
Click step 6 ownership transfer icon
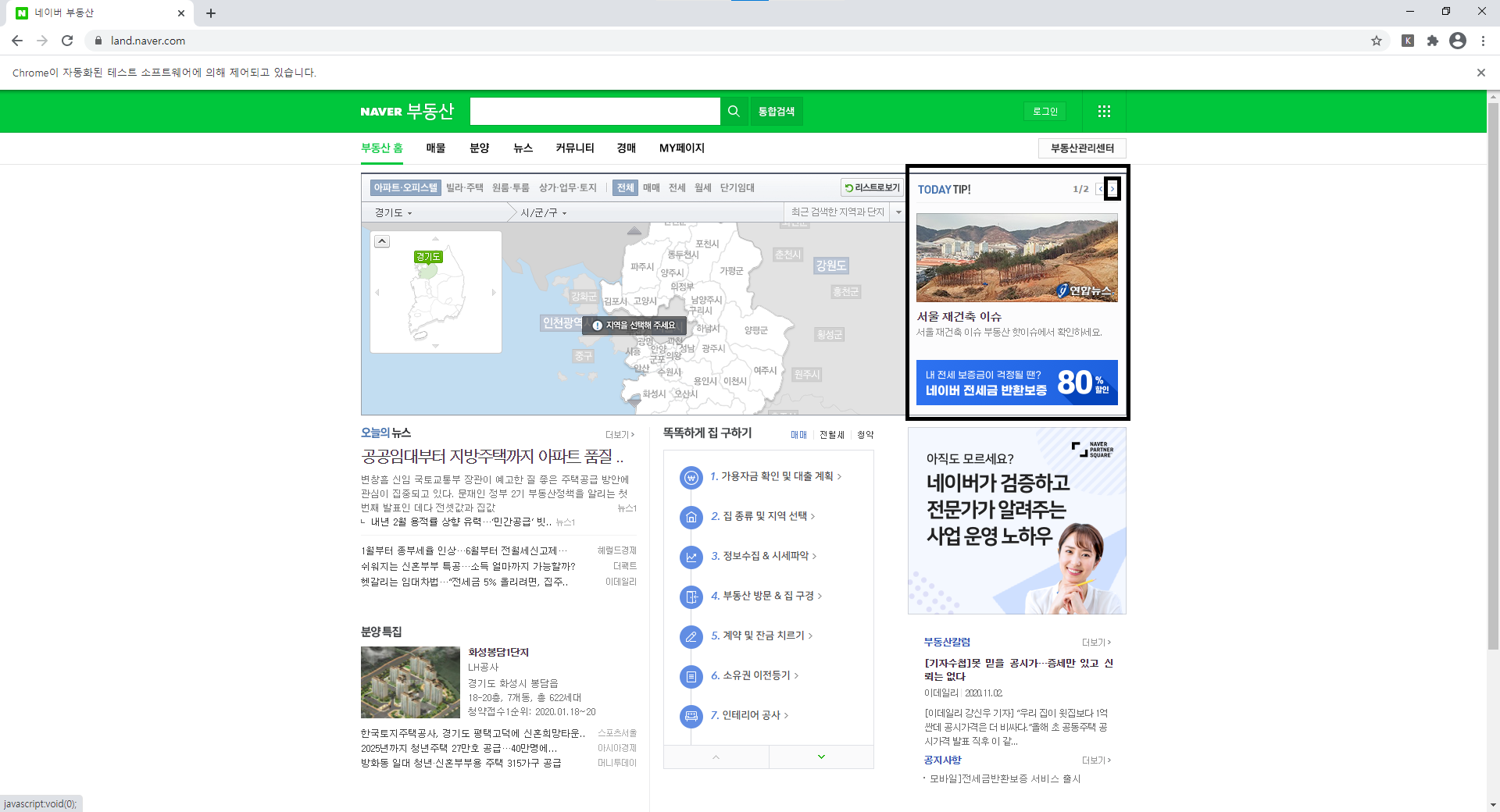691,676
